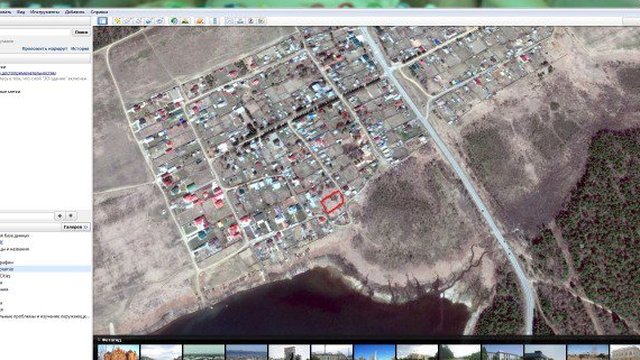Click the Print toolbar icon
Viewport: 640px width, 360px height.
tap(240, 21)
